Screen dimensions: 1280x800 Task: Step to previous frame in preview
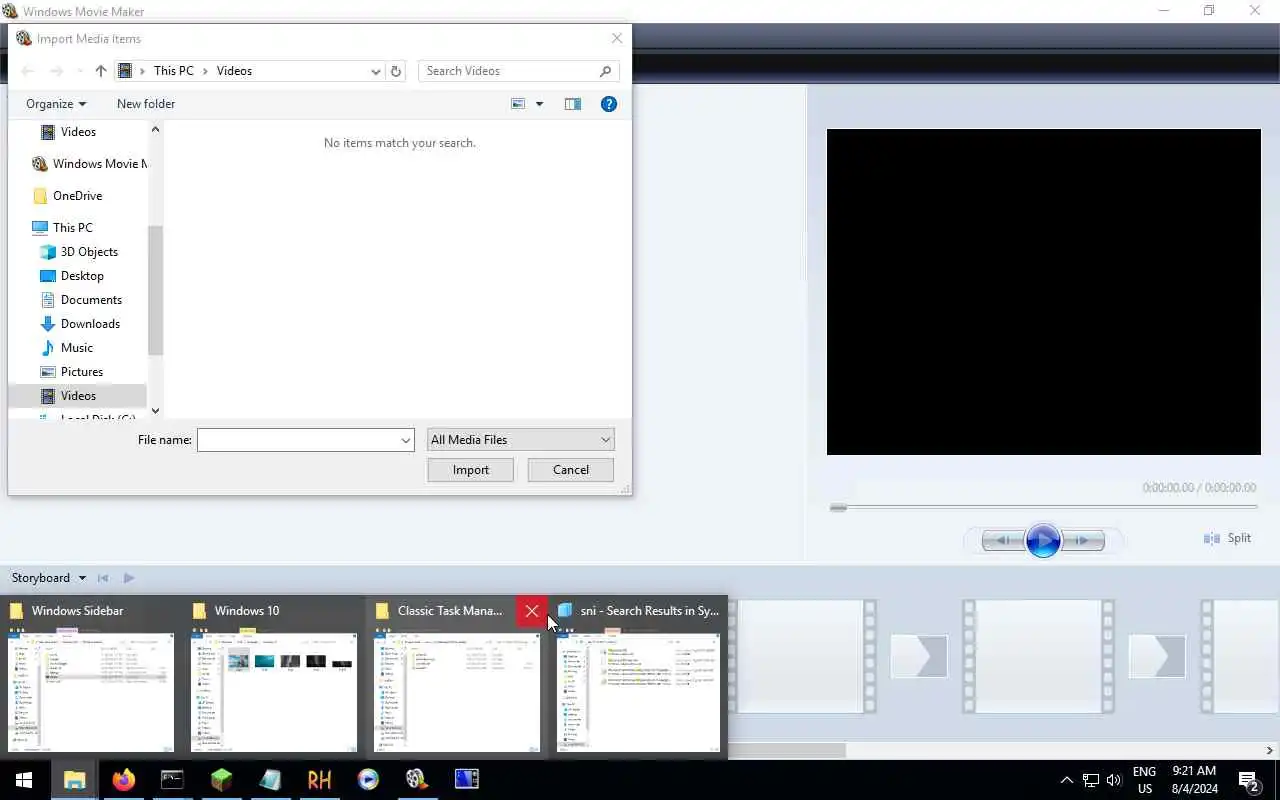click(x=1002, y=541)
